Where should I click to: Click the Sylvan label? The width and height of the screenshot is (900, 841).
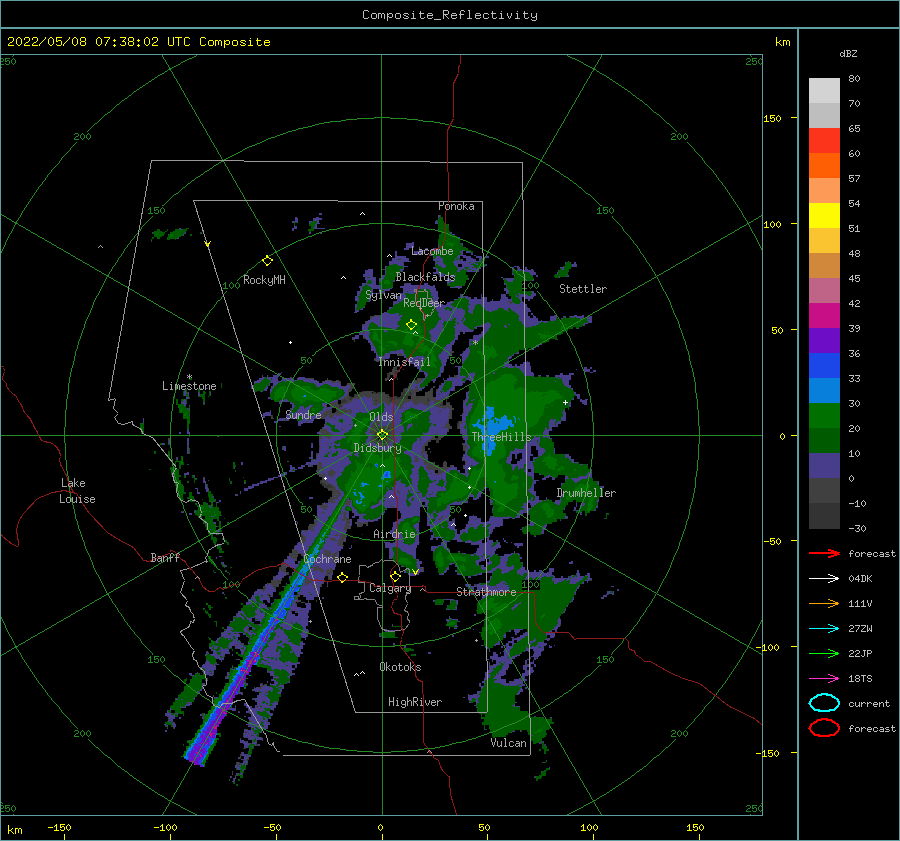(x=383, y=295)
